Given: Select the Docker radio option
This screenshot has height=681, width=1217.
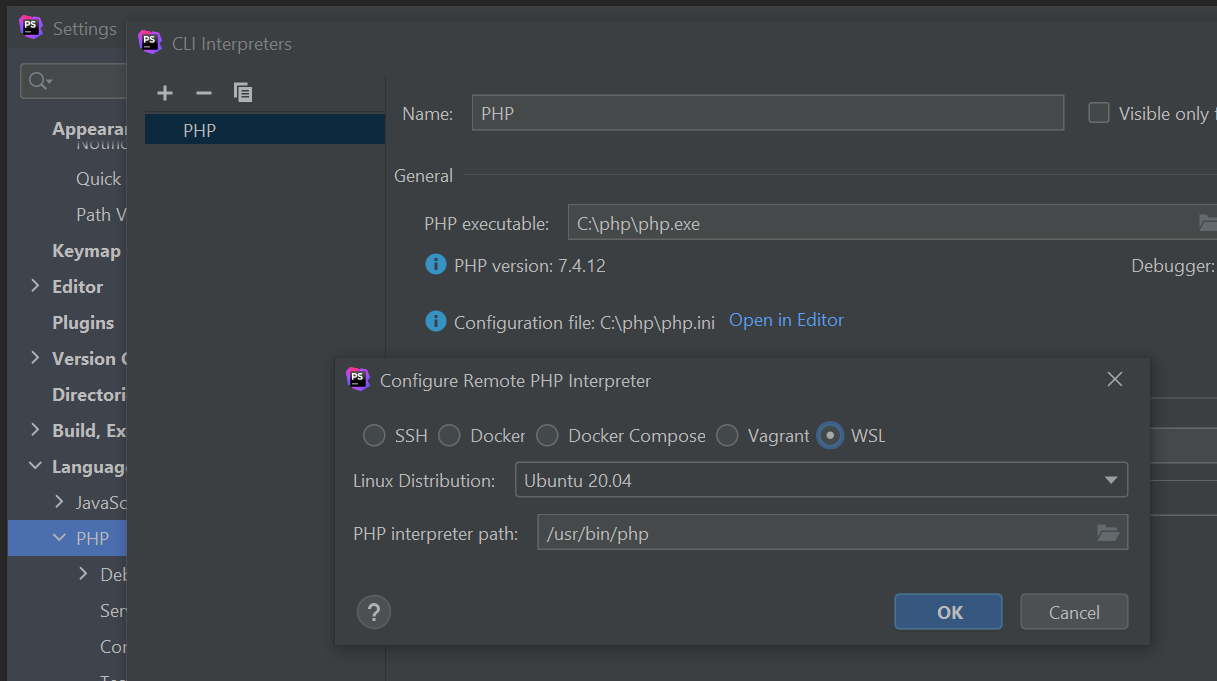Looking at the screenshot, I should pyautogui.click(x=449, y=436).
